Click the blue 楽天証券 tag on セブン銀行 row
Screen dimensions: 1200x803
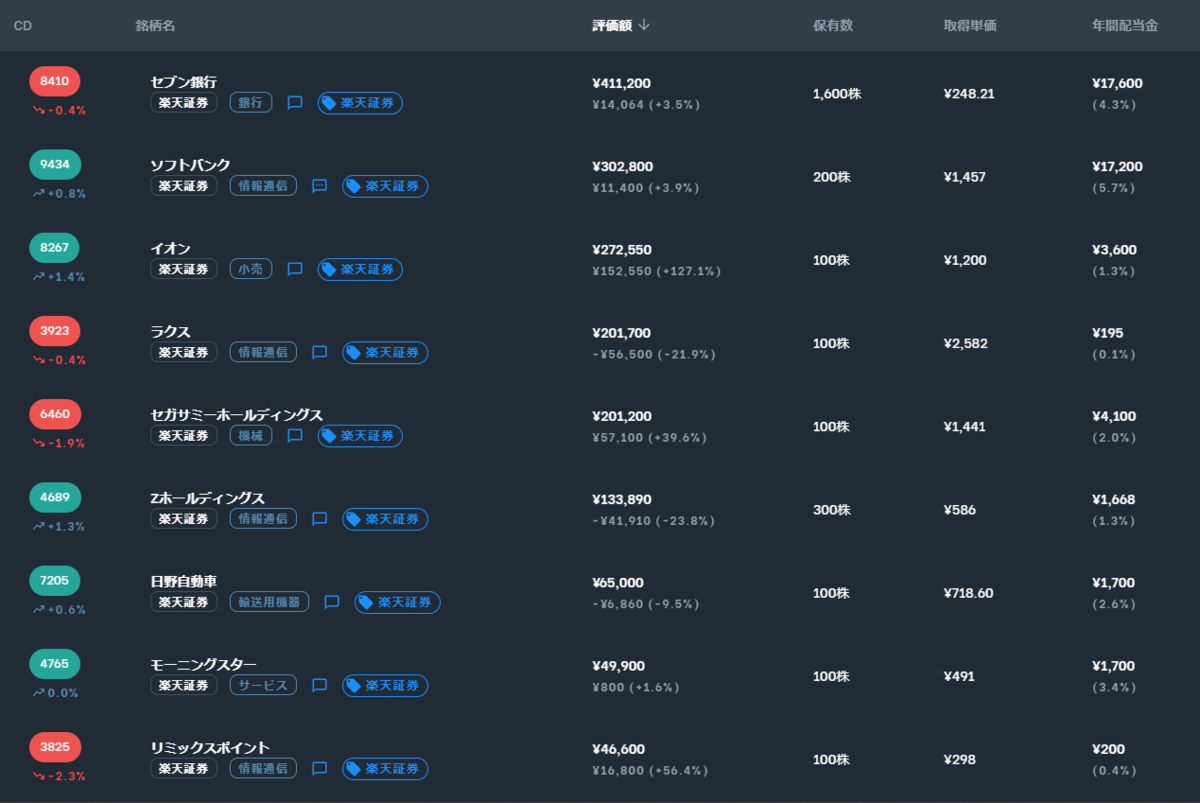(x=360, y=102)
